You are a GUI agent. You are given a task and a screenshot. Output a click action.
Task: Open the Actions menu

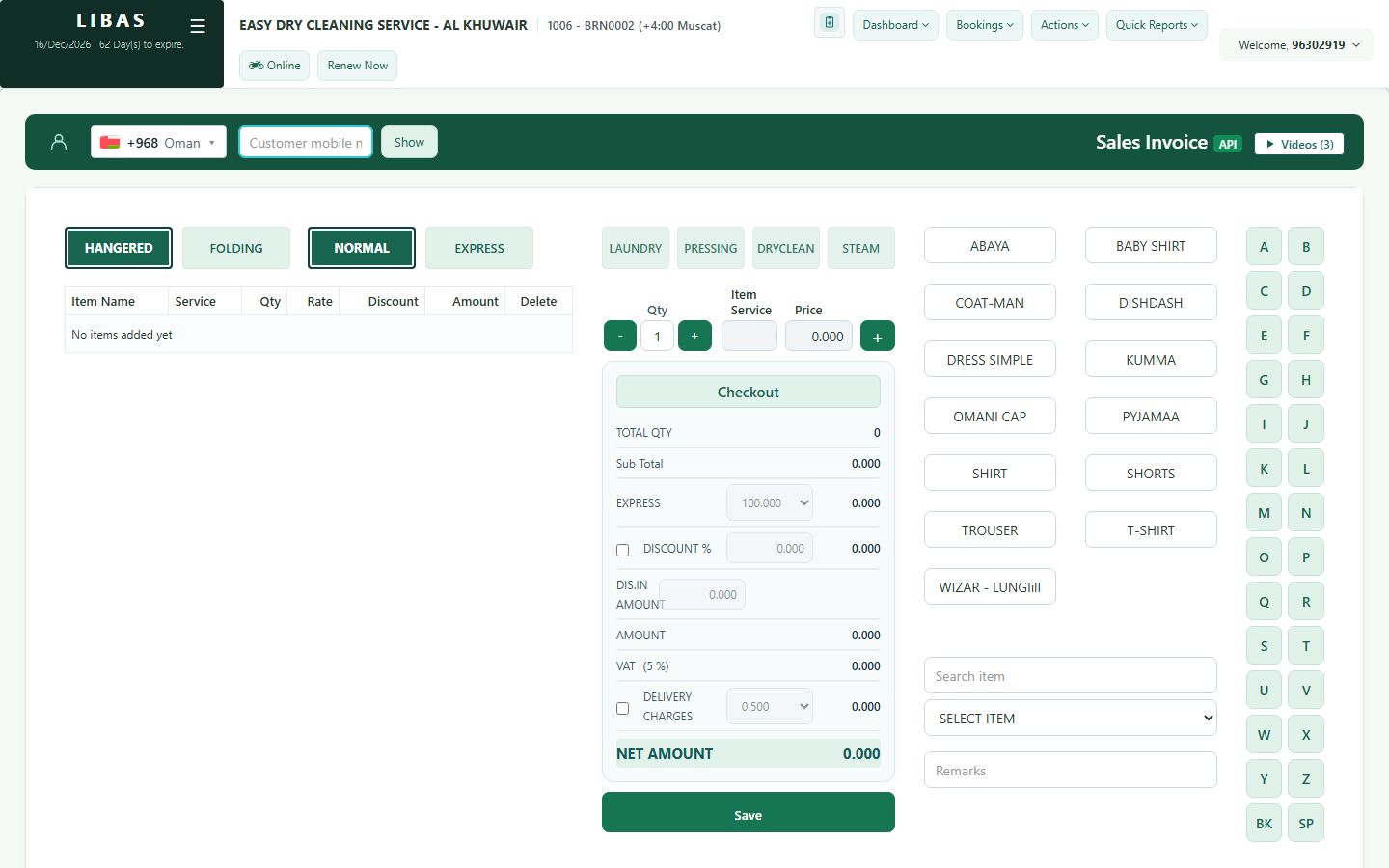pos(1065,25)
